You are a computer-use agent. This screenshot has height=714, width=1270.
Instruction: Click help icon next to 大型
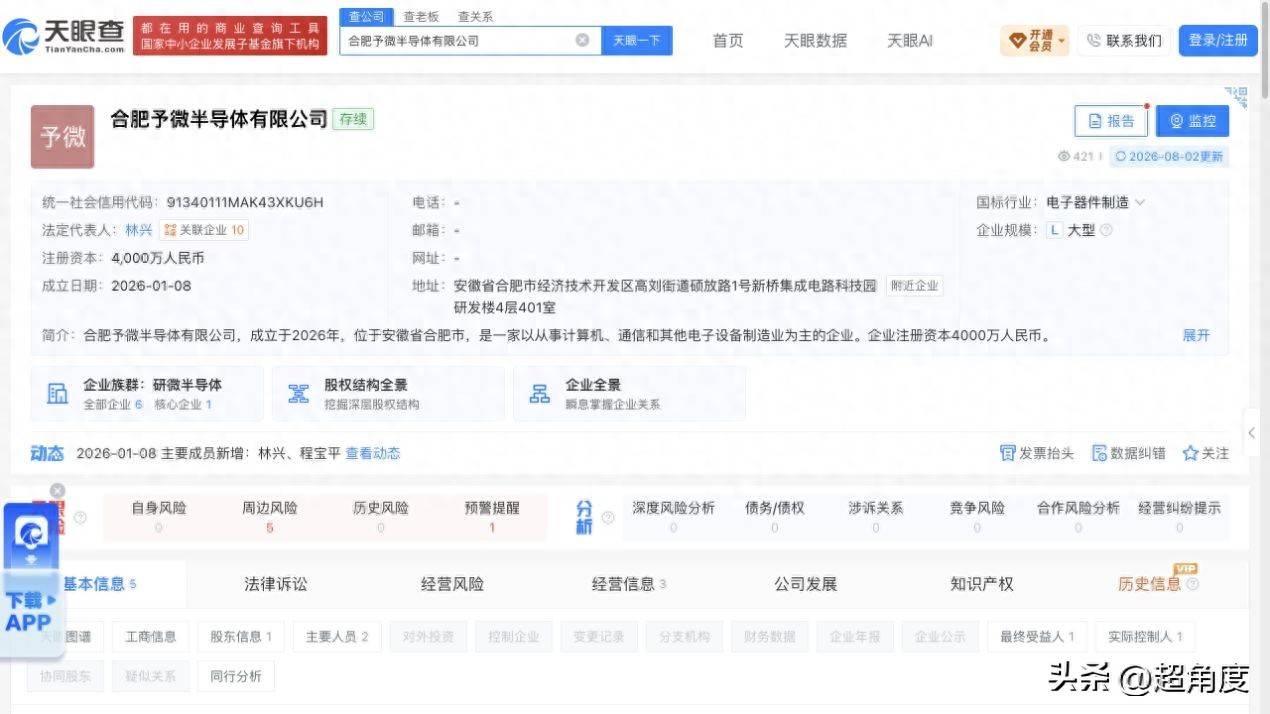coord(1106,230)
